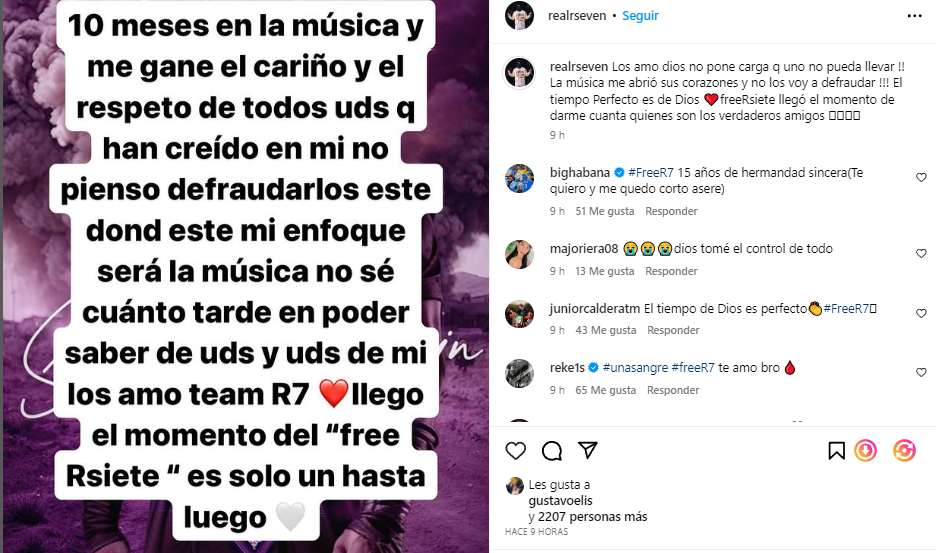
Task: Open majoriera08's profile avatar
Action: point(519,254)
